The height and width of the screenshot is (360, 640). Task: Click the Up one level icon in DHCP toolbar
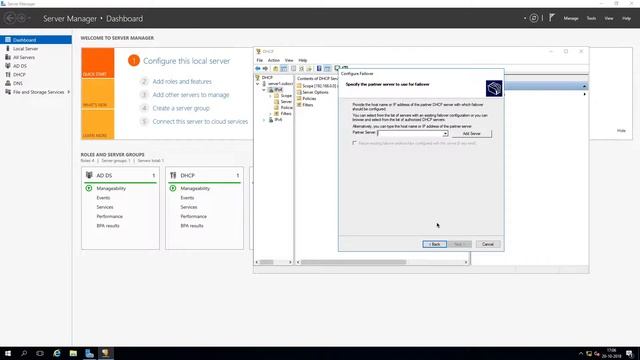click(x=276, y=69)
